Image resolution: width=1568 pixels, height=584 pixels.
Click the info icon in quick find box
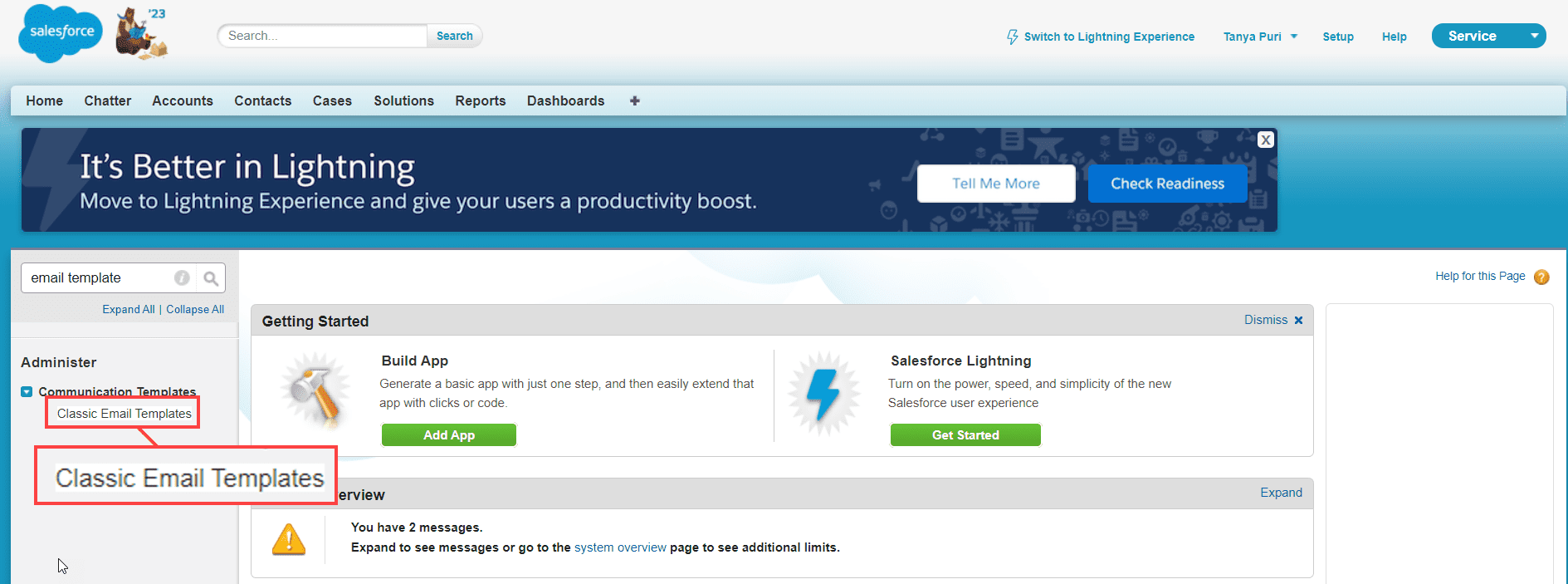tap(182, 278)
